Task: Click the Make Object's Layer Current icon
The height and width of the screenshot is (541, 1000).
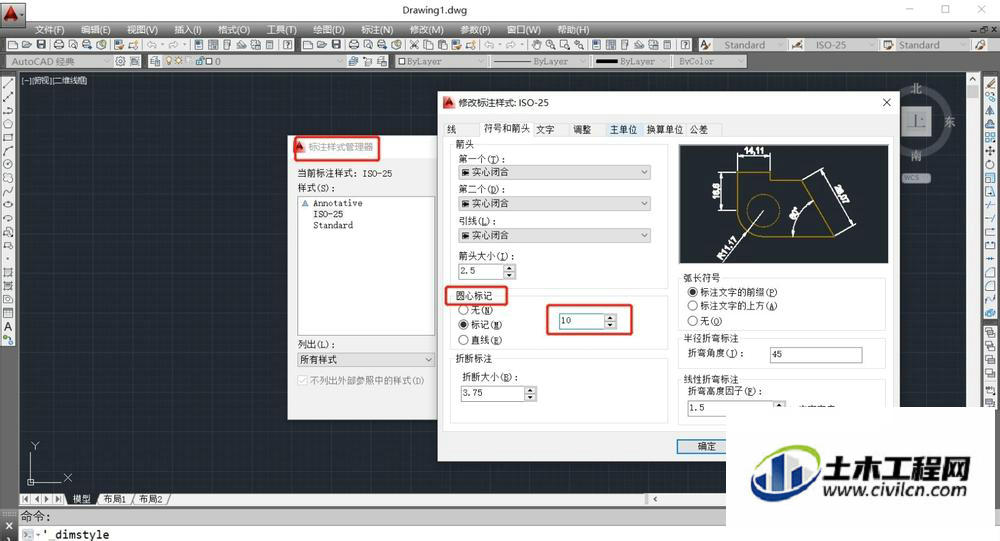Action: [x=353, y=61]
